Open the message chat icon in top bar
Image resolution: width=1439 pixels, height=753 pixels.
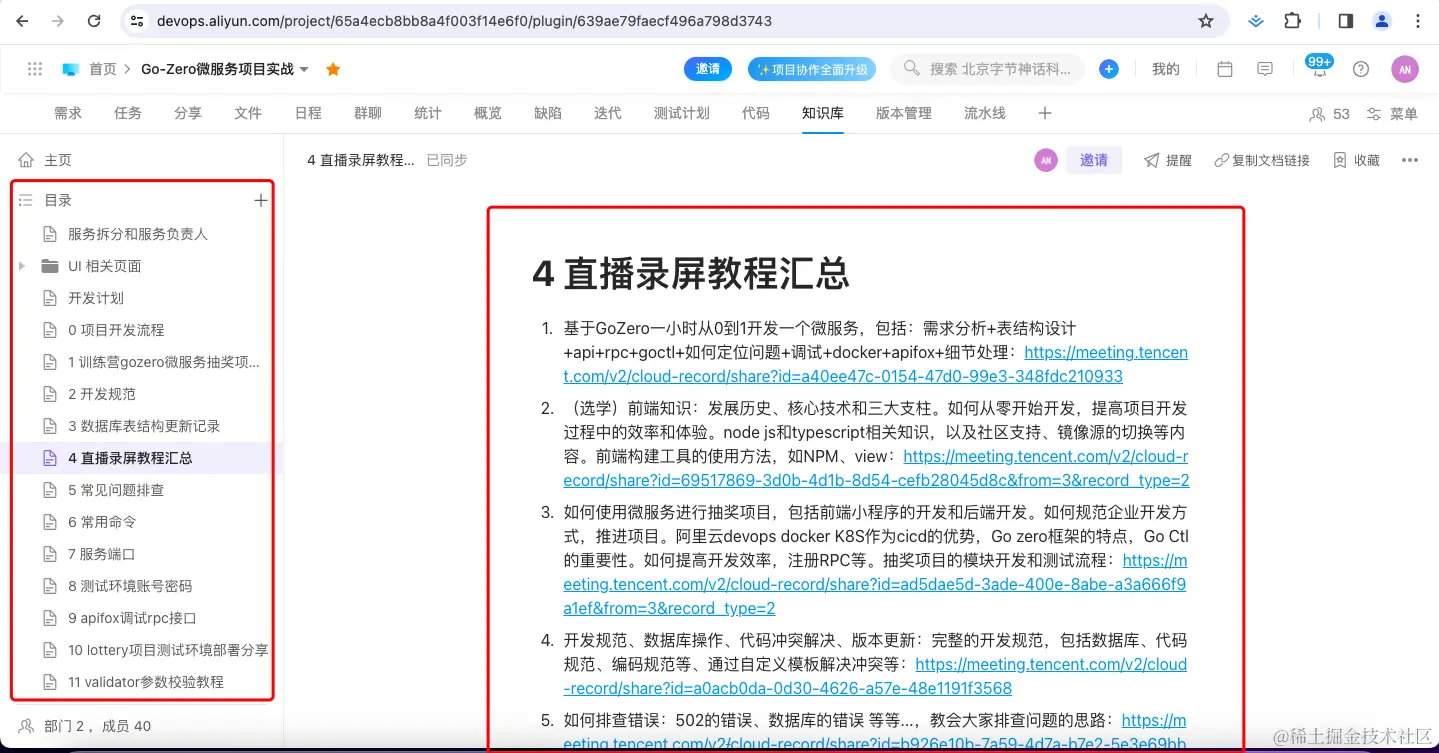pyautogui.click(x=1265, y=69)
